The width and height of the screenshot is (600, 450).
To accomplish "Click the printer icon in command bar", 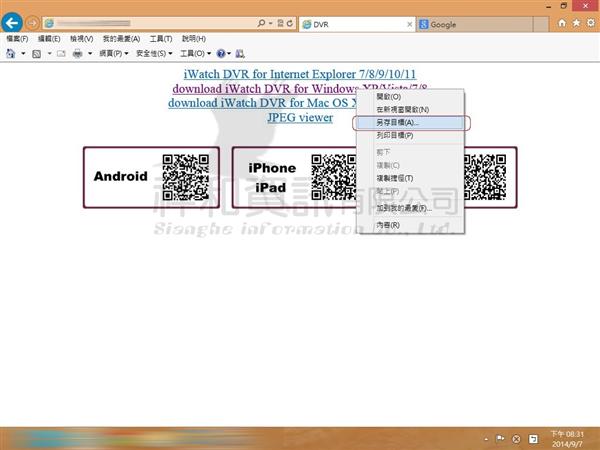I will (x=77, y=53).
